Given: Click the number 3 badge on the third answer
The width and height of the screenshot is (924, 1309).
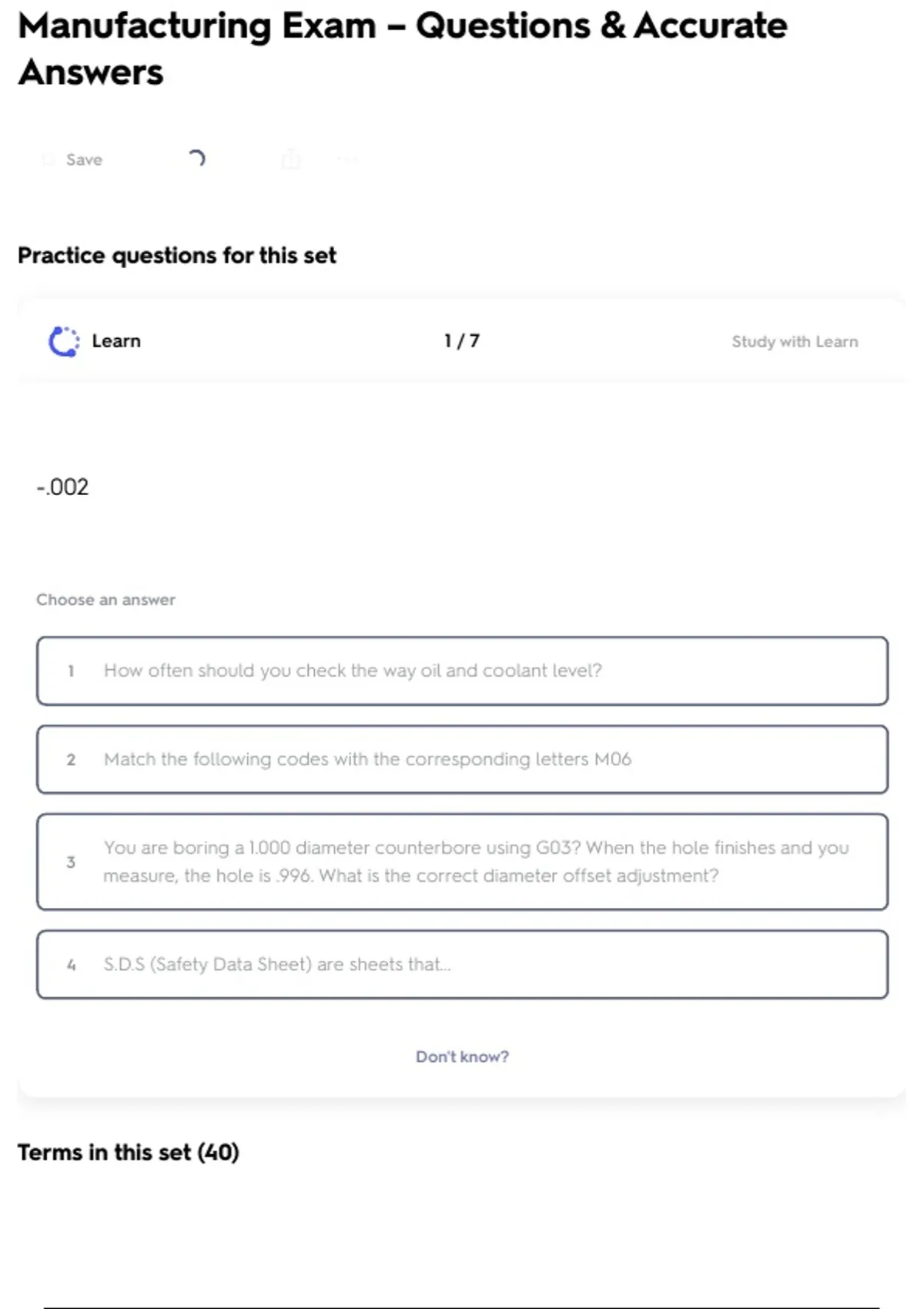Looking at the screenshot, I should 71,862.
